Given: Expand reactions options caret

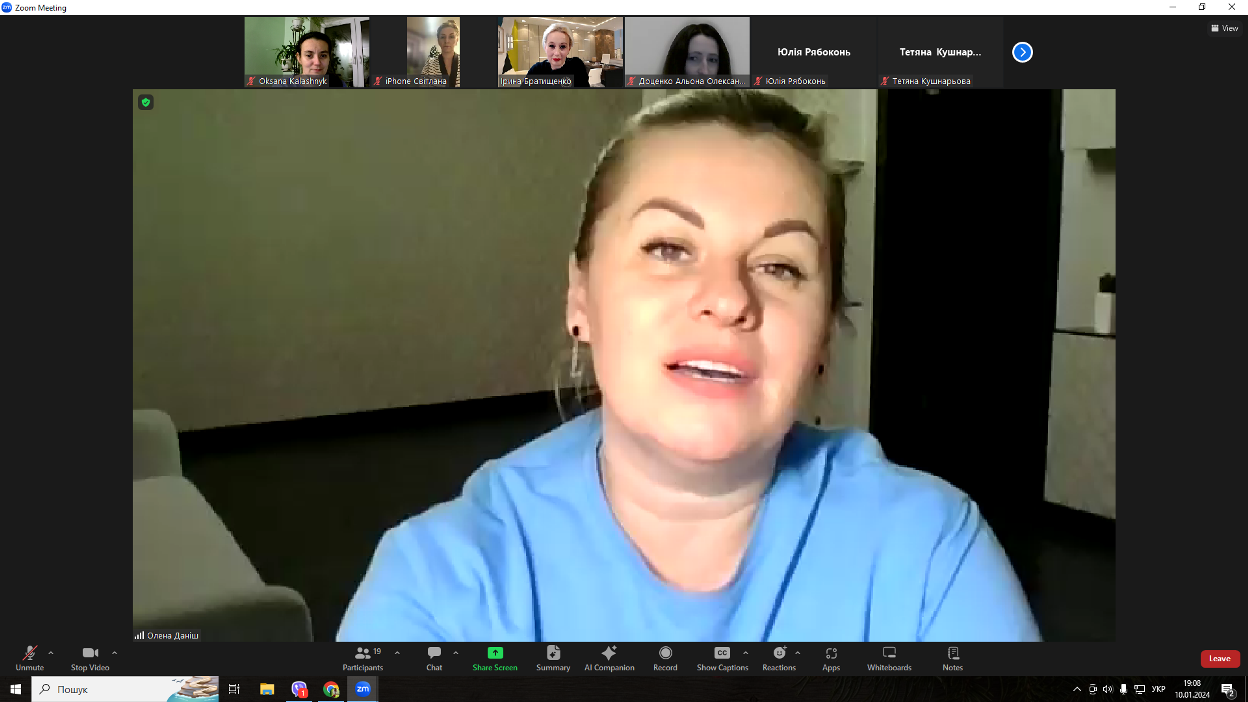Looking at the screenshot, I should pos(797,653).
